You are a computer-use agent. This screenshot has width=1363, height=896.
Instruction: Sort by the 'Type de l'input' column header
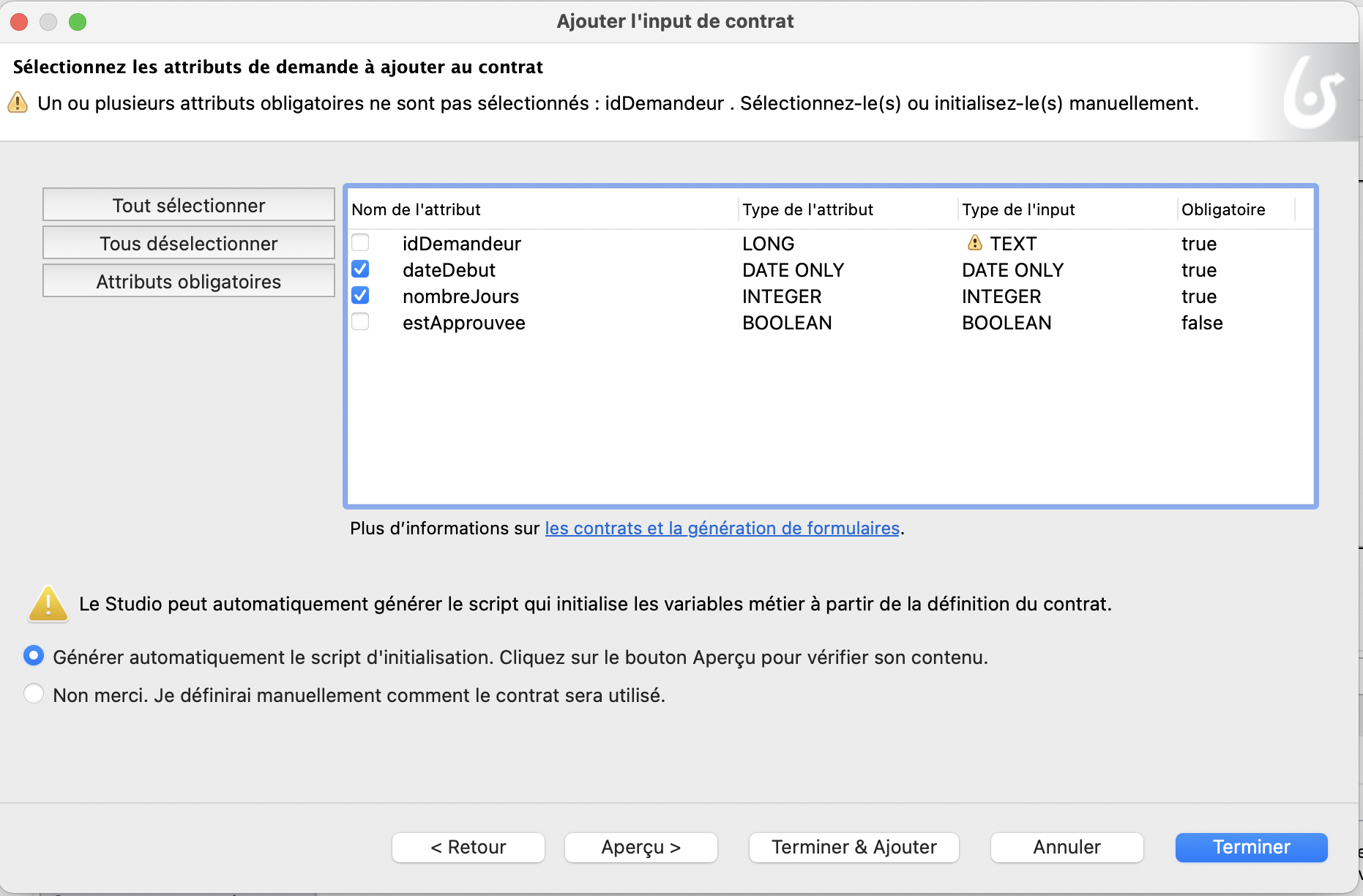1018,209
